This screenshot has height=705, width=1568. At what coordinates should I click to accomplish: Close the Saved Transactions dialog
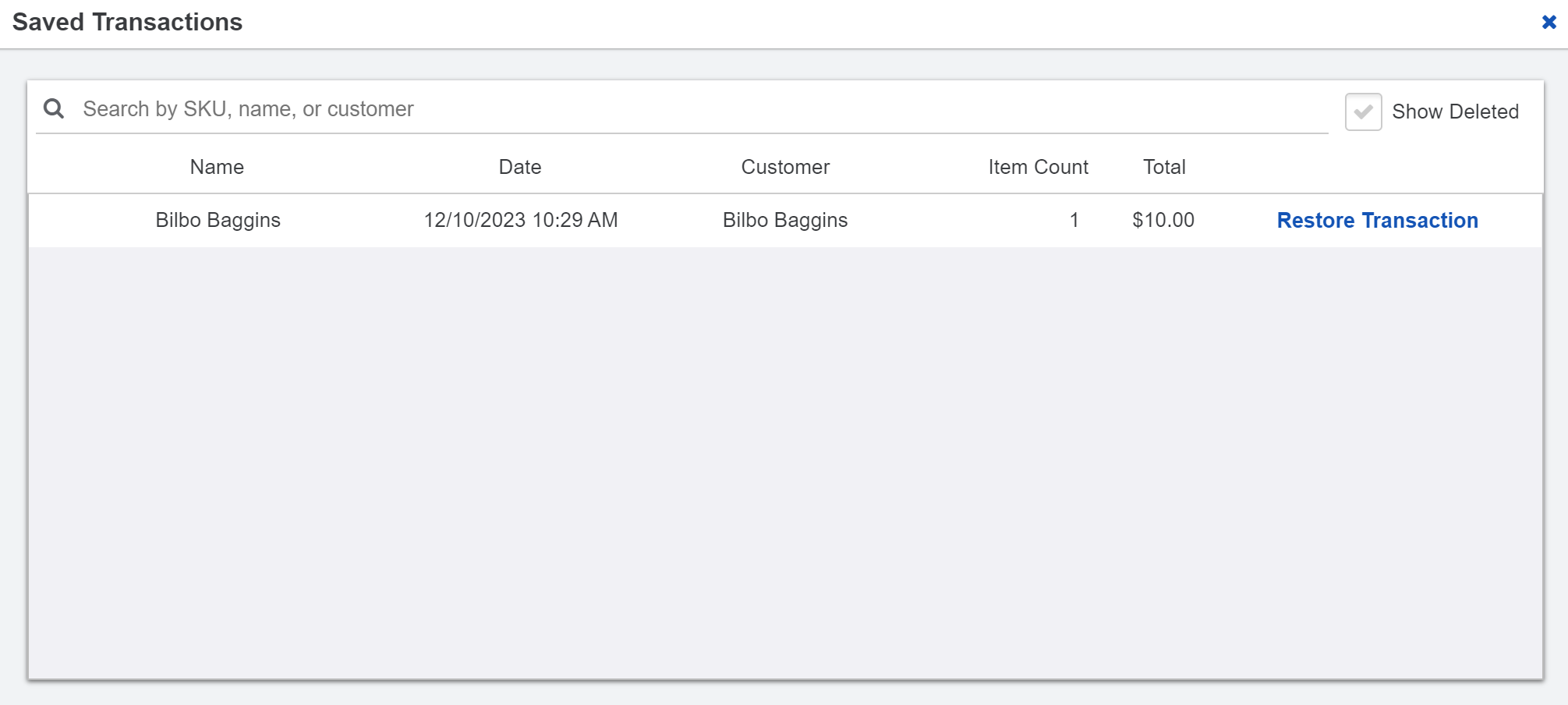click(1549, 22)
